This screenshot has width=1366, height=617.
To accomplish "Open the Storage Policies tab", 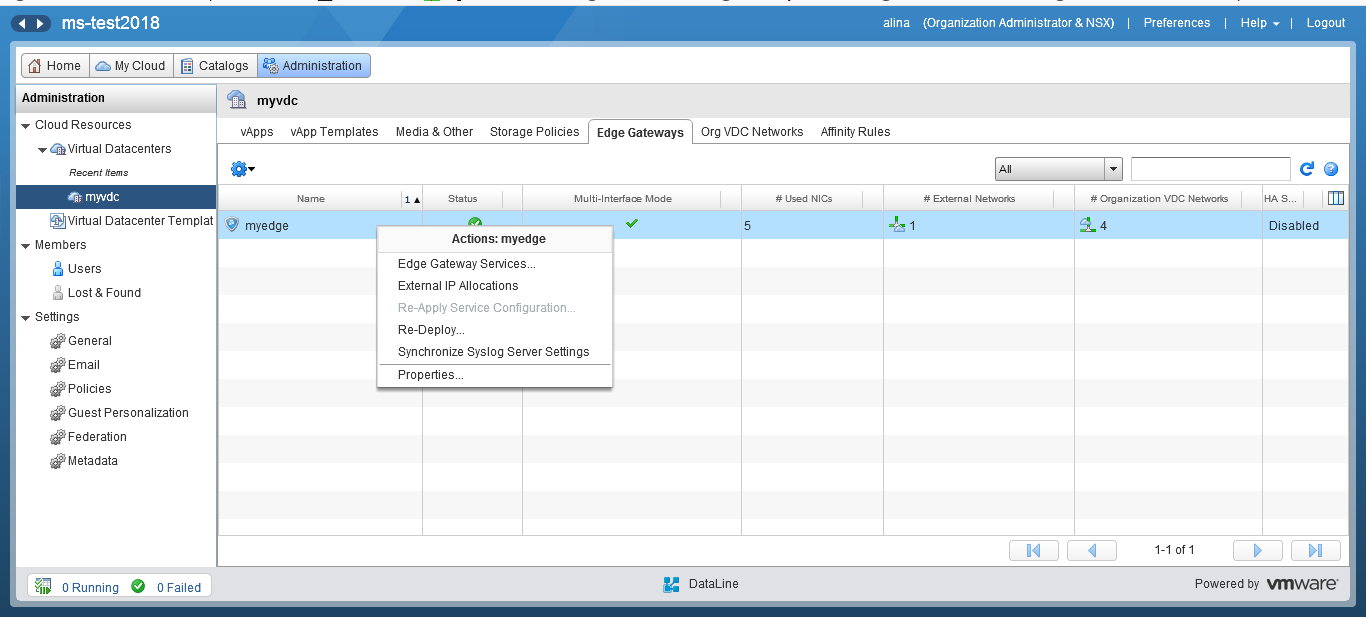I will (x=534, y=132).
